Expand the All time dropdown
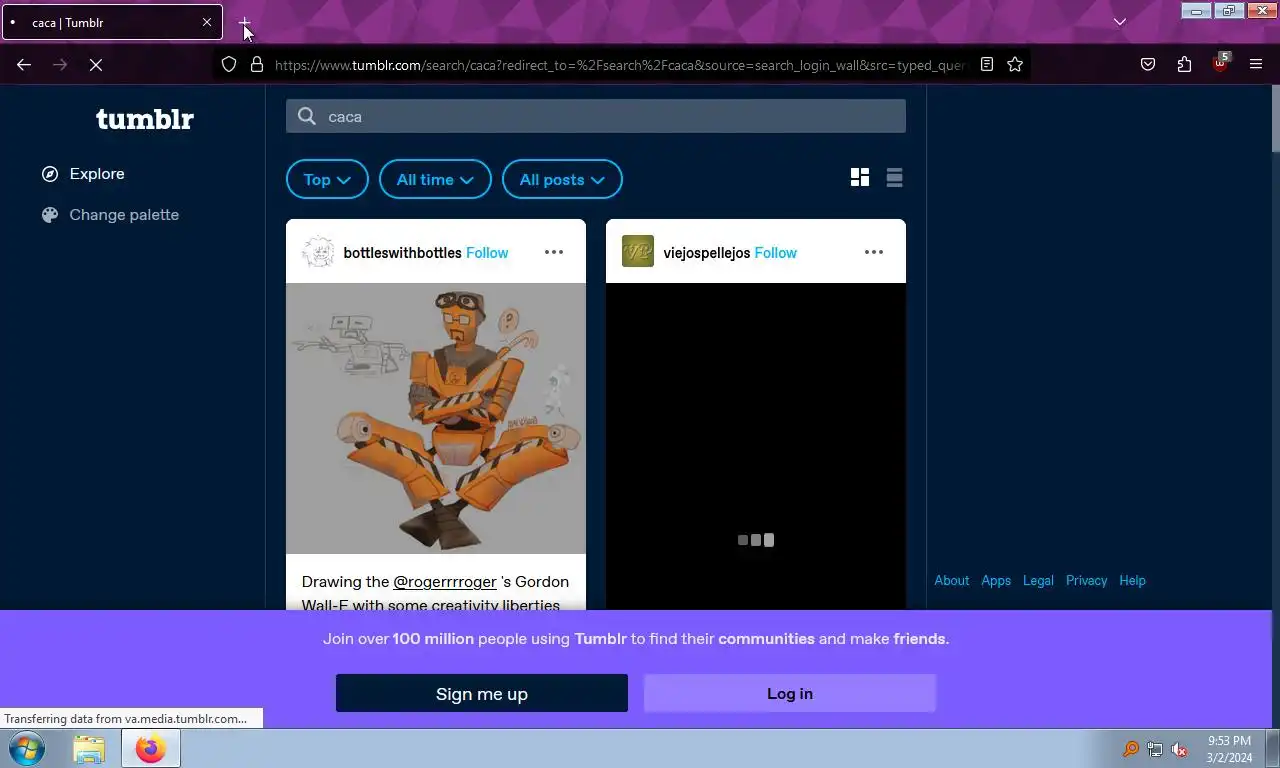Image resolution: width=1280 pixels, height=768 pixels. tap(435, 179)
